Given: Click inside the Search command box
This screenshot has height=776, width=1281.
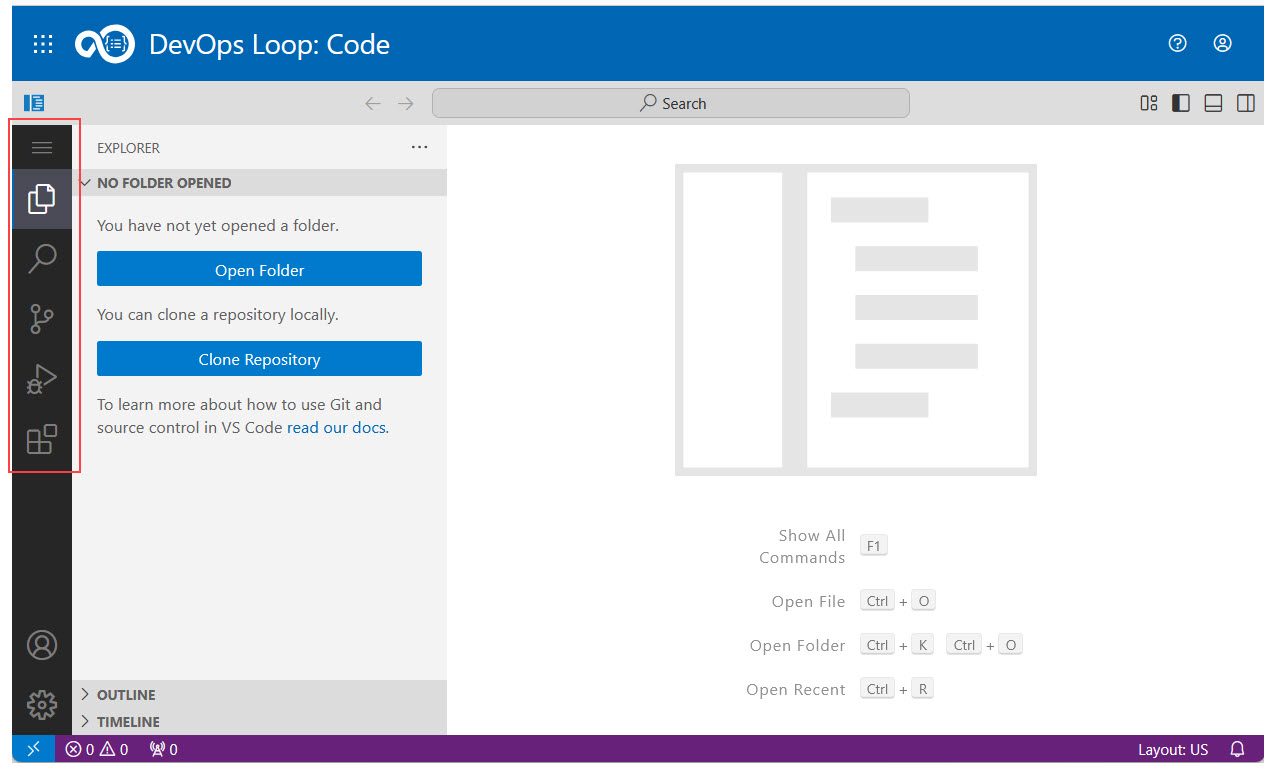Looking at the screenshot, I should coord(670,102).
